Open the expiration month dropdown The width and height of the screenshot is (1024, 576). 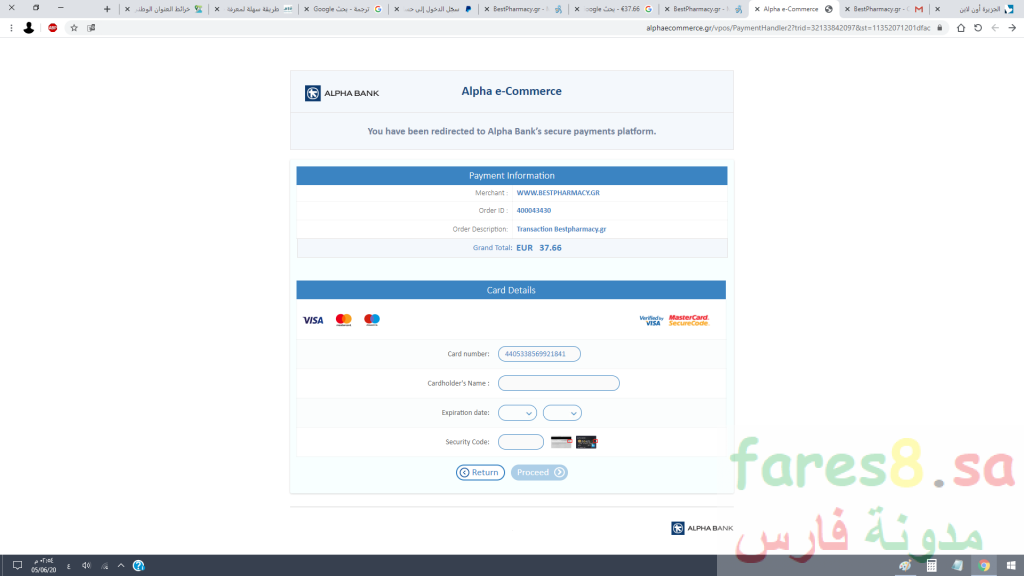(x=517, y=413)
